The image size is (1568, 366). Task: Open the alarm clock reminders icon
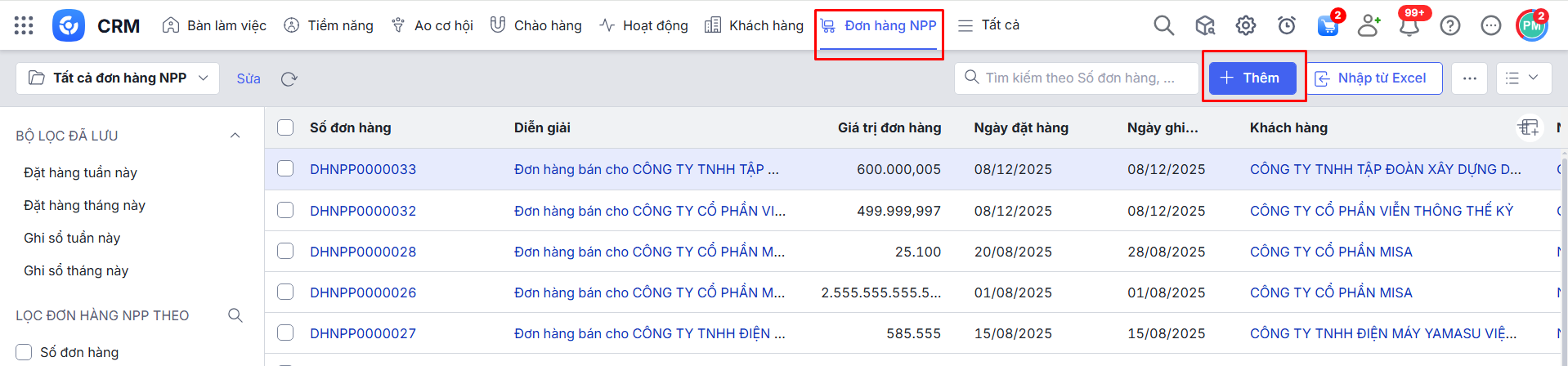pos(1287,25)
